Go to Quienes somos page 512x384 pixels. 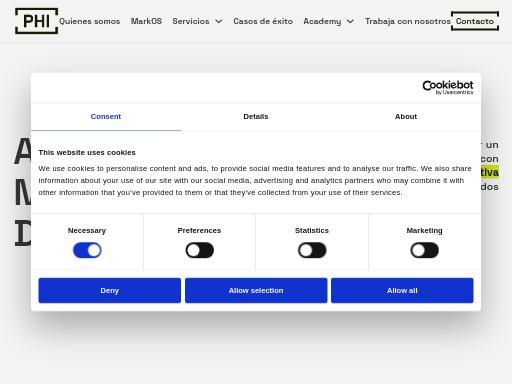point(89,21)
